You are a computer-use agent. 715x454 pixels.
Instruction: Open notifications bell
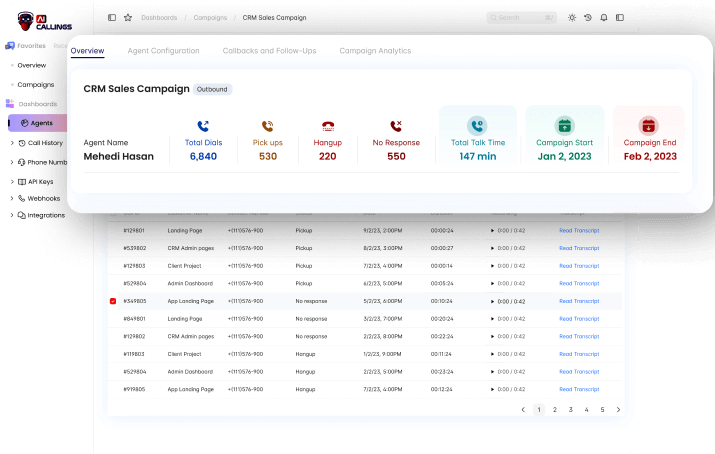[x=604, y=17]
